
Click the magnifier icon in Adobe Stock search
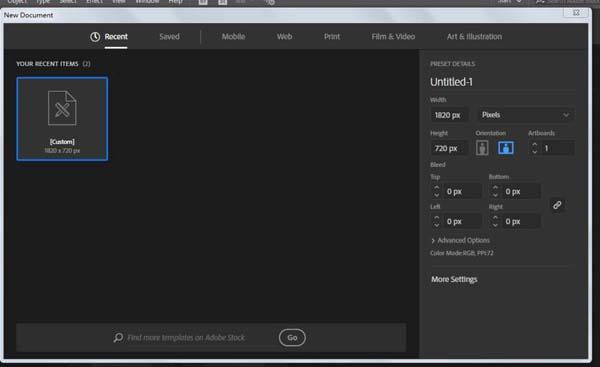118,337
